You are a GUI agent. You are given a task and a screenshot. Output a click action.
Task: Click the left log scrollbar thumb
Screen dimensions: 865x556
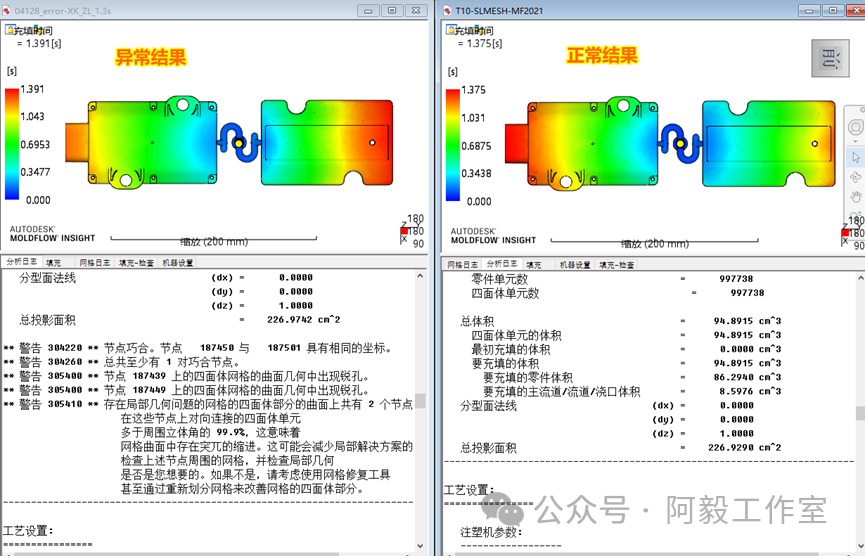point(420,400)
